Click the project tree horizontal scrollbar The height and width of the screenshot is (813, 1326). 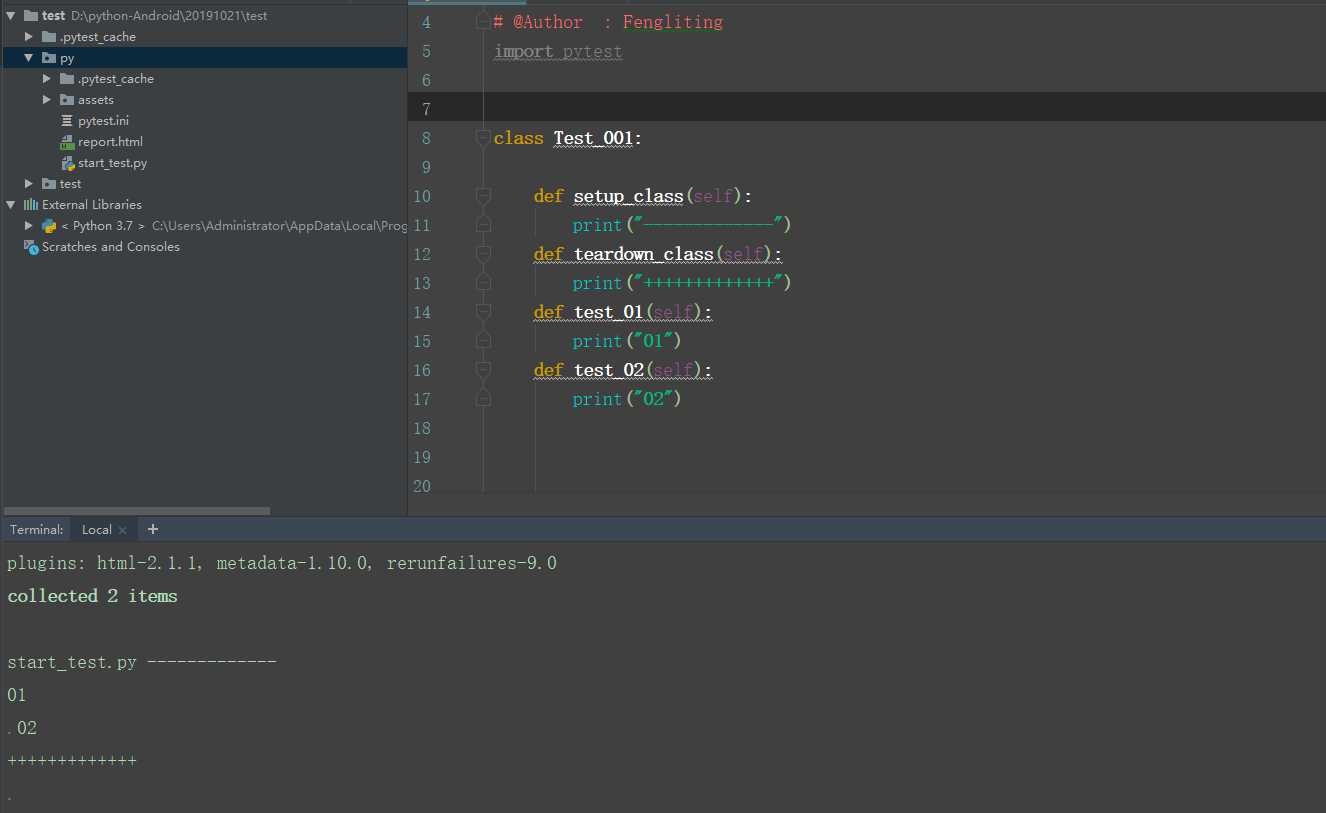pyautogui.click(x=137, y=511)
